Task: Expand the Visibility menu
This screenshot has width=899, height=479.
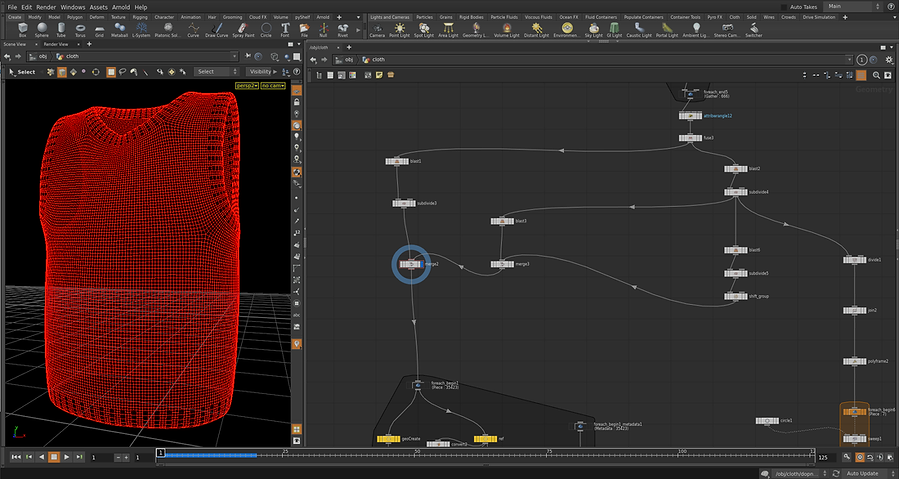Action: click(263, 72)
